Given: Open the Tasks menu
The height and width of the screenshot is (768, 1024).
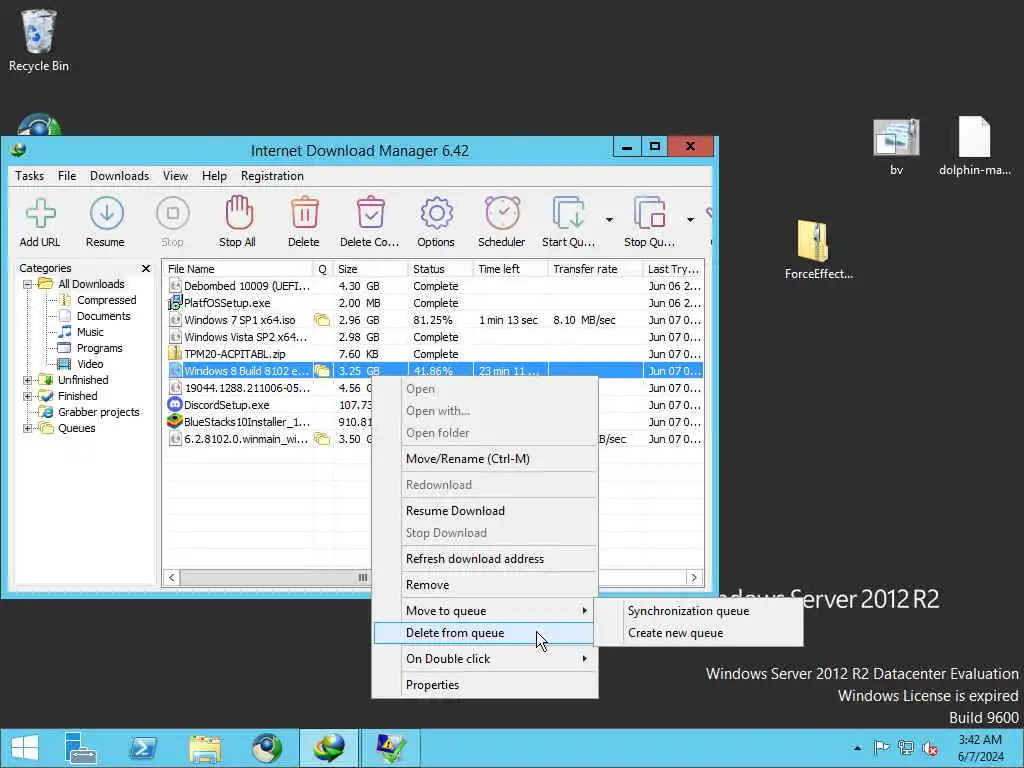Looking at the screenshot, I should click(29, 176).
